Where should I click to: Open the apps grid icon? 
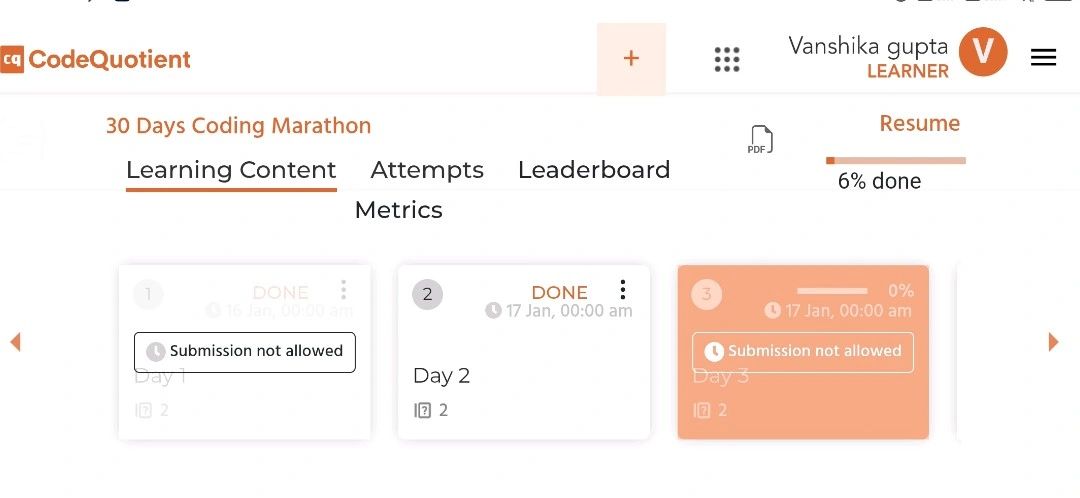coord(727,59)
